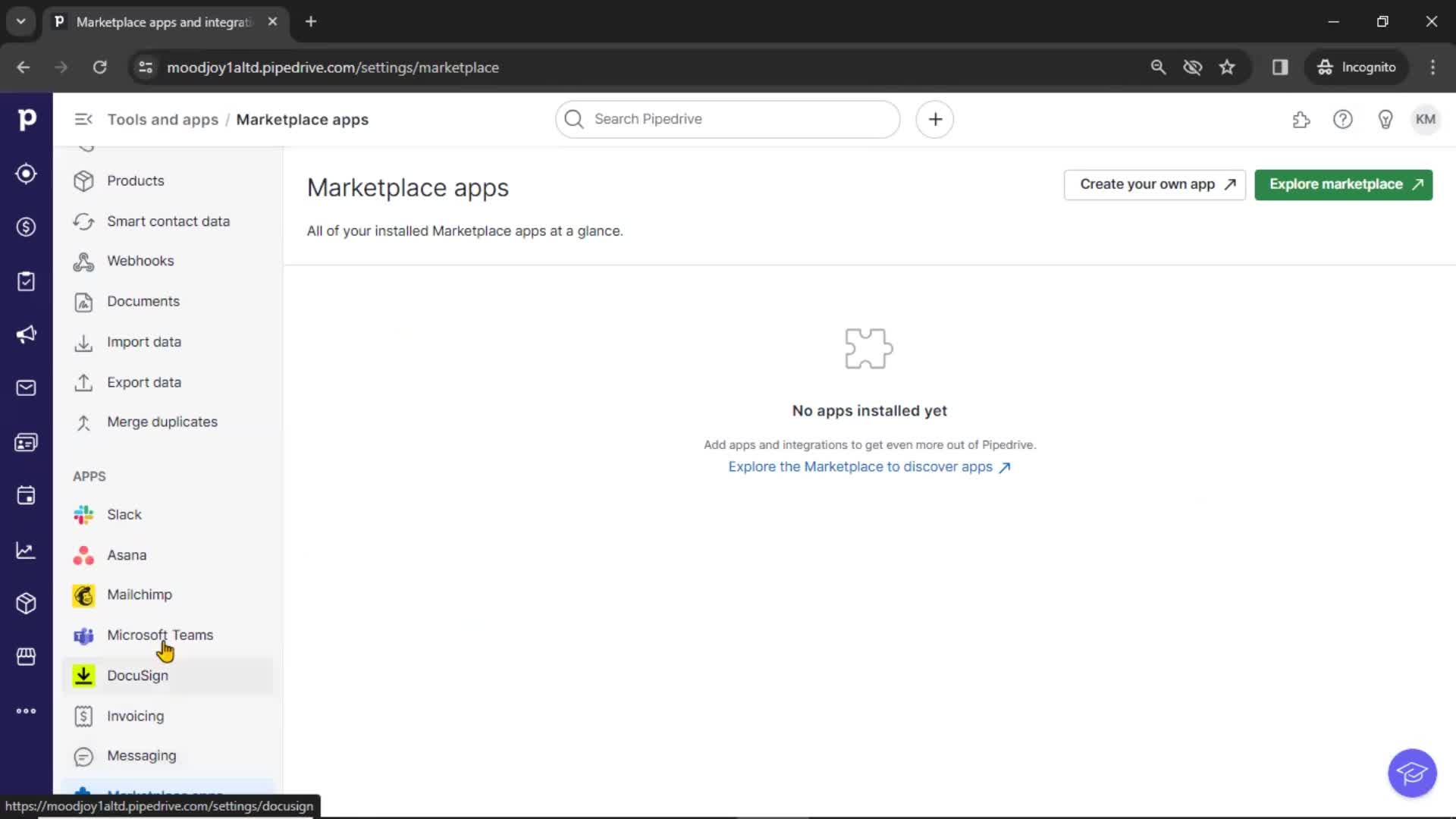Open the graduation cap learning widget

pos(1412,773)
